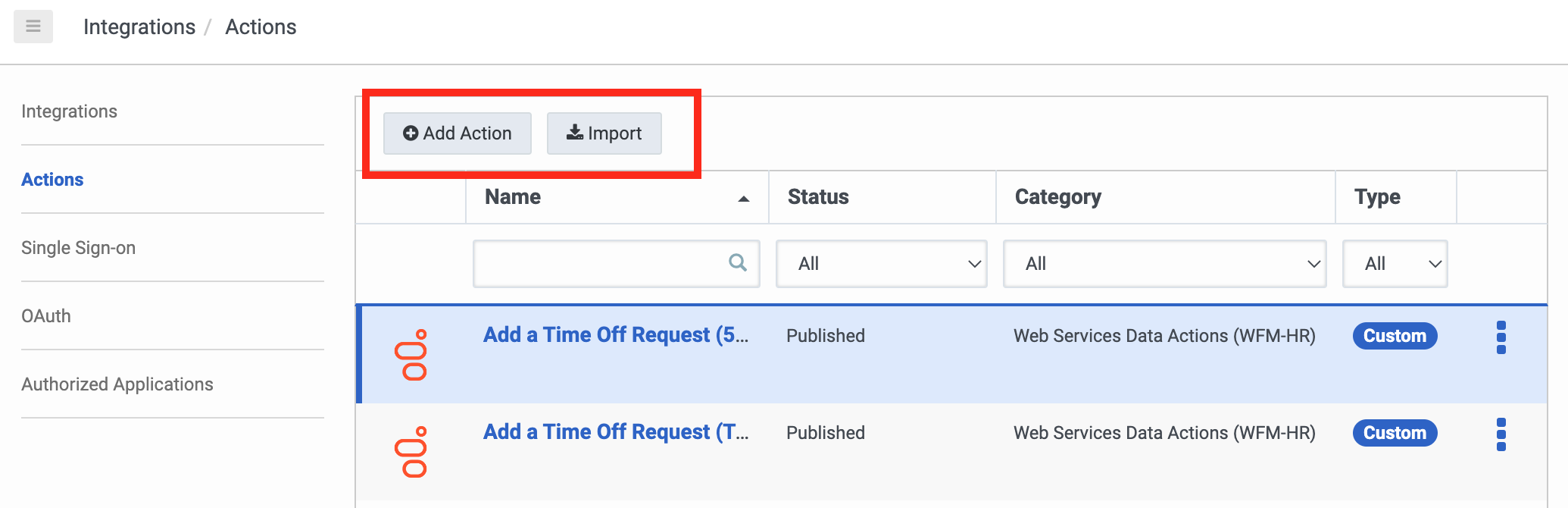1568x508 pixels.
Task: Click into the Name search field
Action: click(598, 264)
